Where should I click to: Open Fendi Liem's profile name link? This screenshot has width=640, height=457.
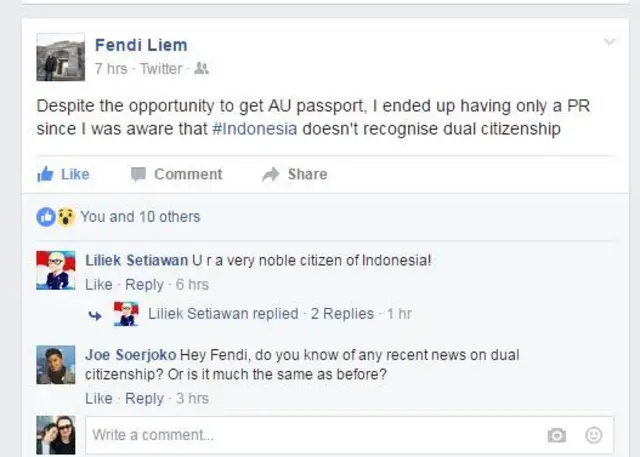pyautogui.click(x=141, y=45)
